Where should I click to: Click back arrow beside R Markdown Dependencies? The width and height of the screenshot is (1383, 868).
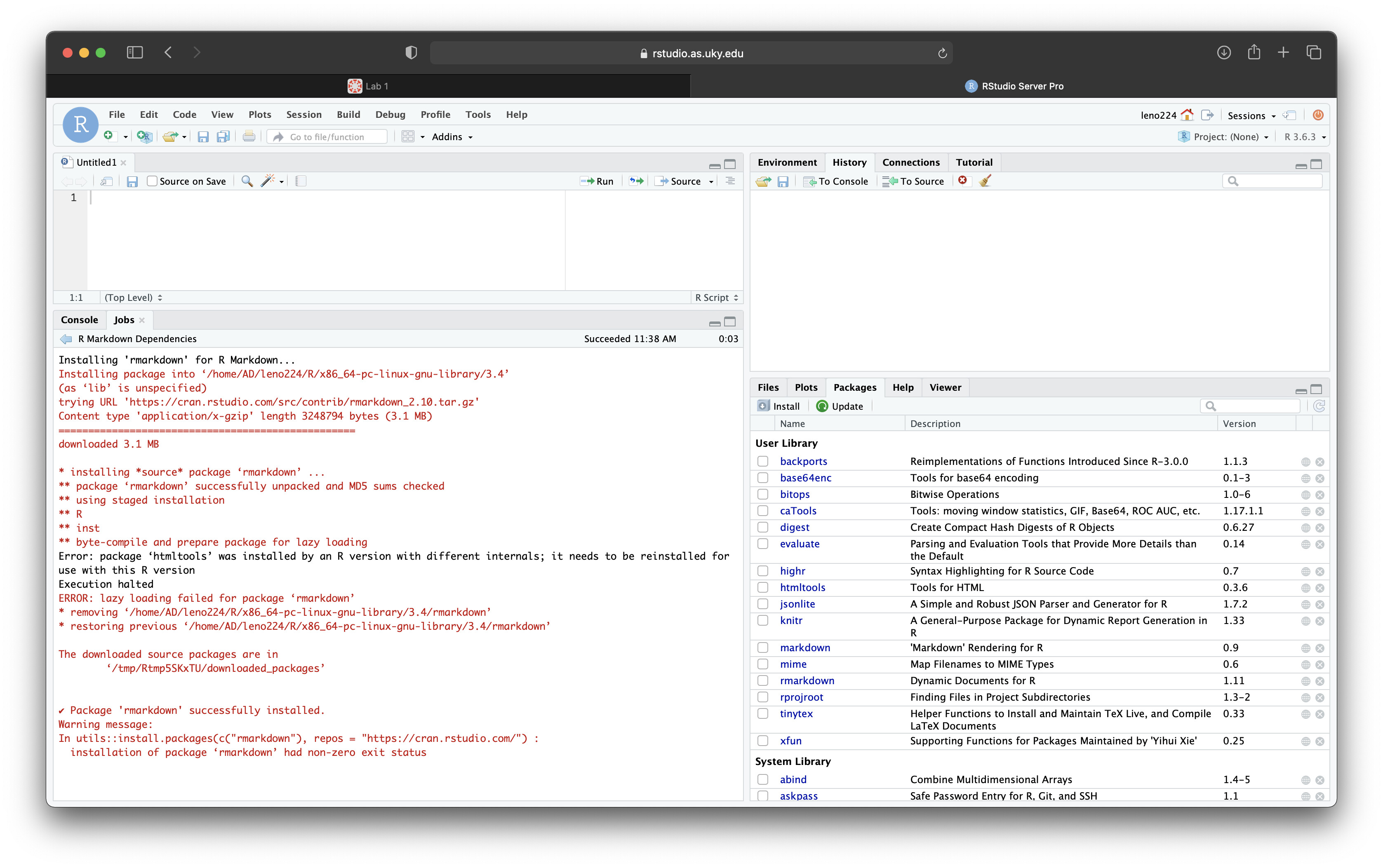click(66, 339)
